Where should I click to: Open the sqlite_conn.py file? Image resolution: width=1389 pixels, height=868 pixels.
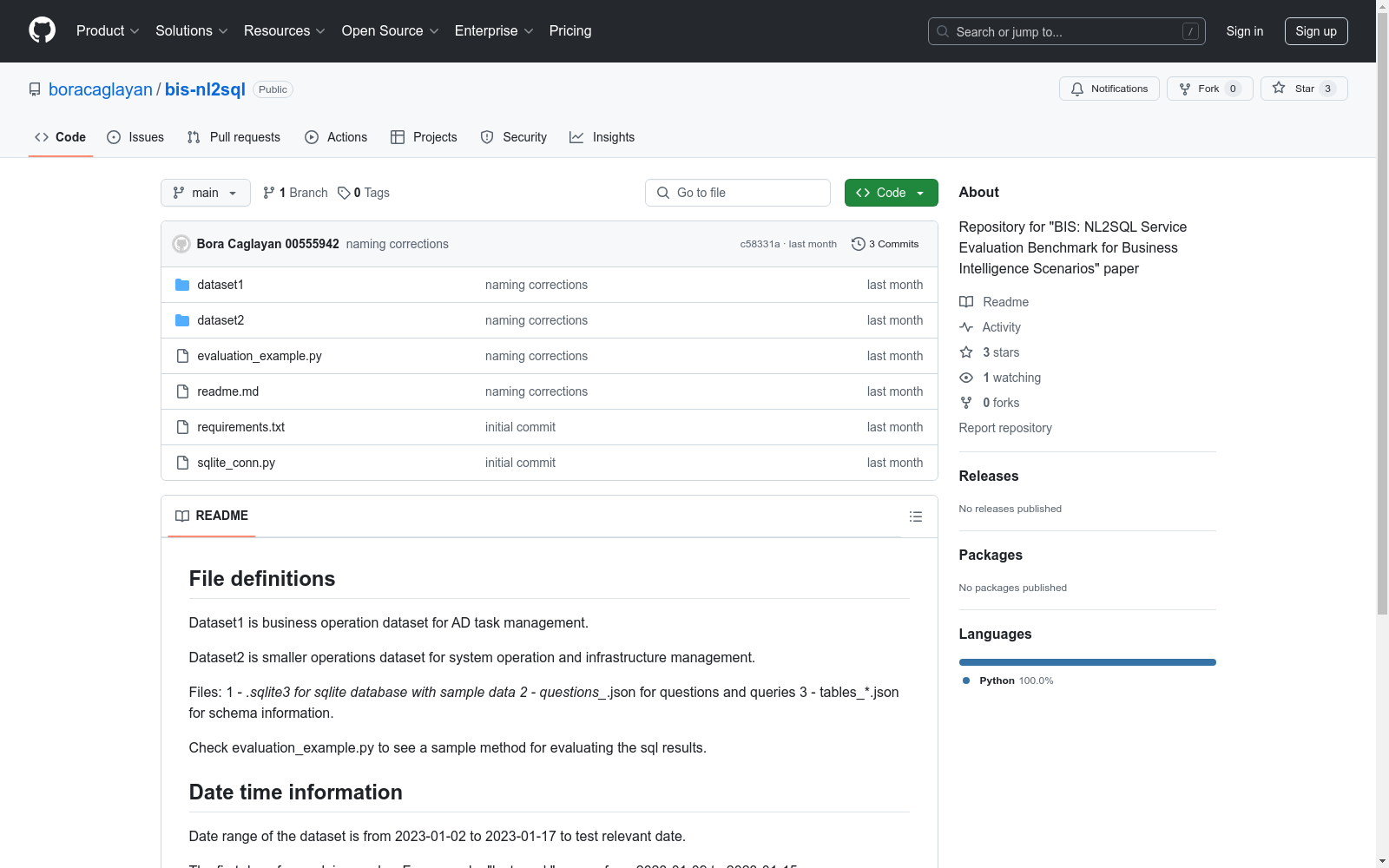pos(236,463)
